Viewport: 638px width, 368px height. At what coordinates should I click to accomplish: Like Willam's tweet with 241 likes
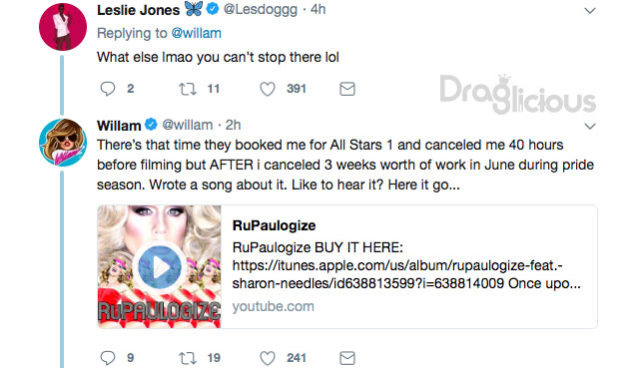(x=267, y=358)
